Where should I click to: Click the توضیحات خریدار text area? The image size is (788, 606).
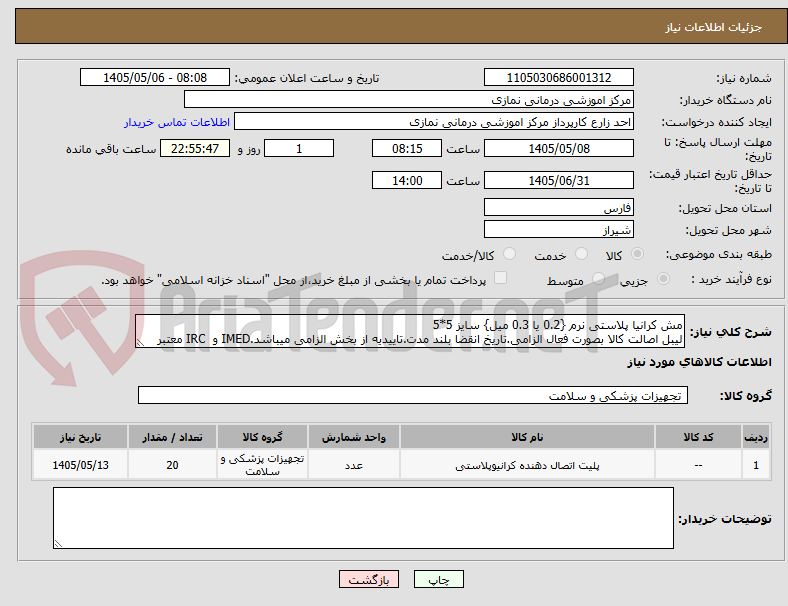coord(363,518)
